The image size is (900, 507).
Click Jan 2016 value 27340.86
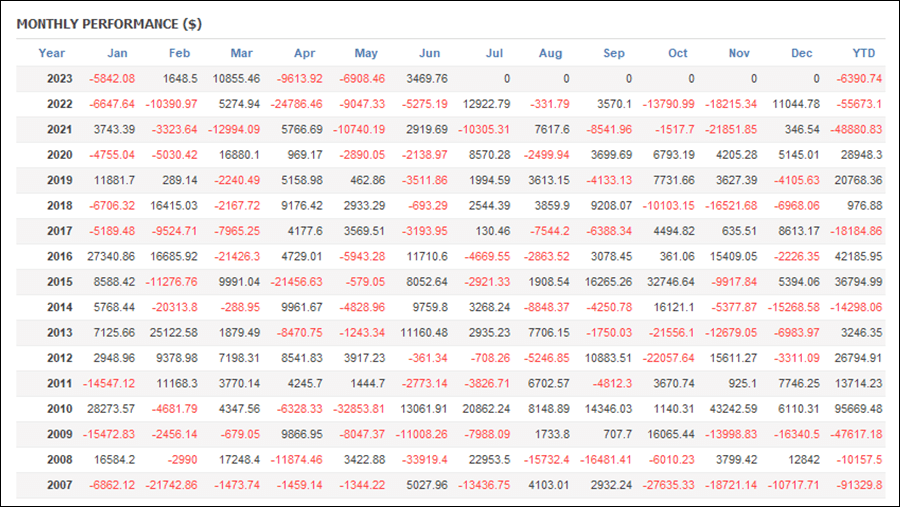(111, 256)
